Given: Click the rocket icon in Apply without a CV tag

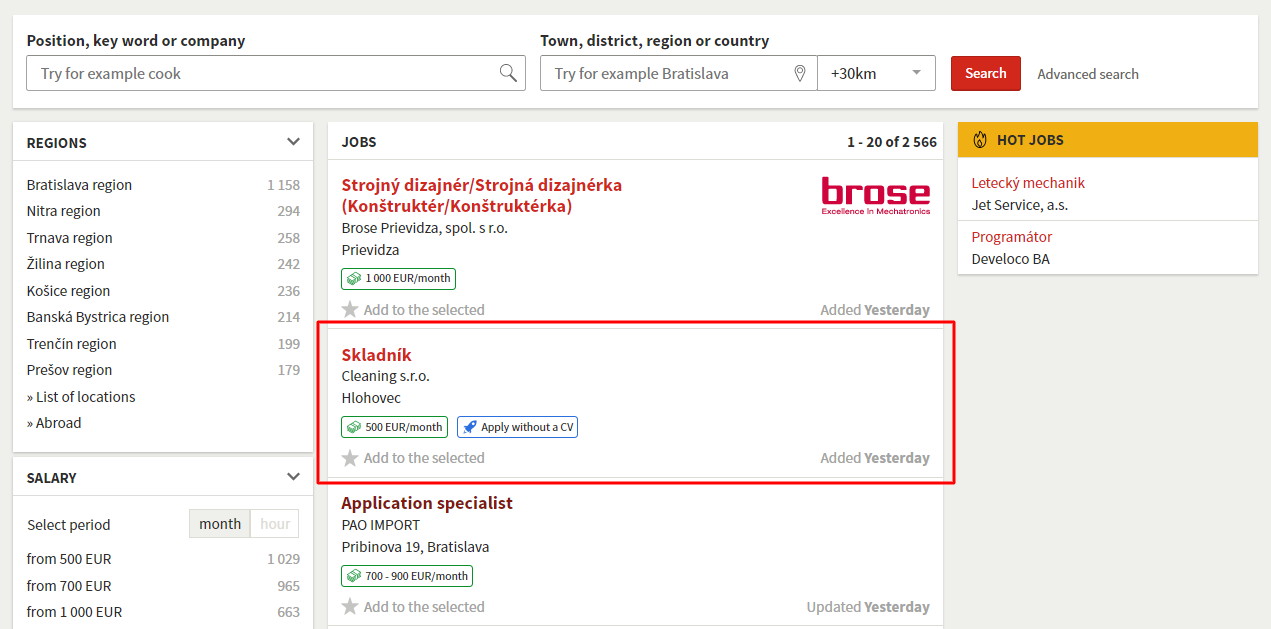Looking at the screenshot, I should pyautogui.click(x=470, y=427).
